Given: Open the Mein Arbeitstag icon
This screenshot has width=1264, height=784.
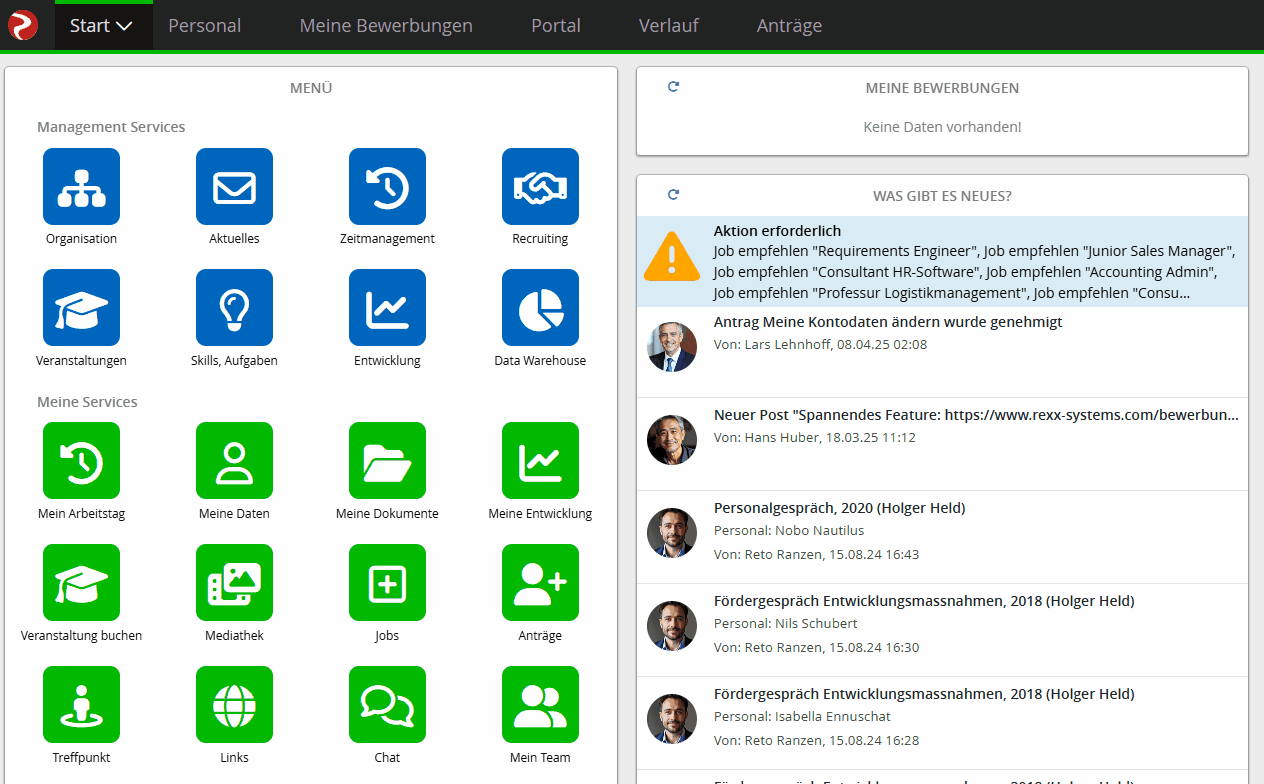Looking at the screenshot, I should pos(81,460).
